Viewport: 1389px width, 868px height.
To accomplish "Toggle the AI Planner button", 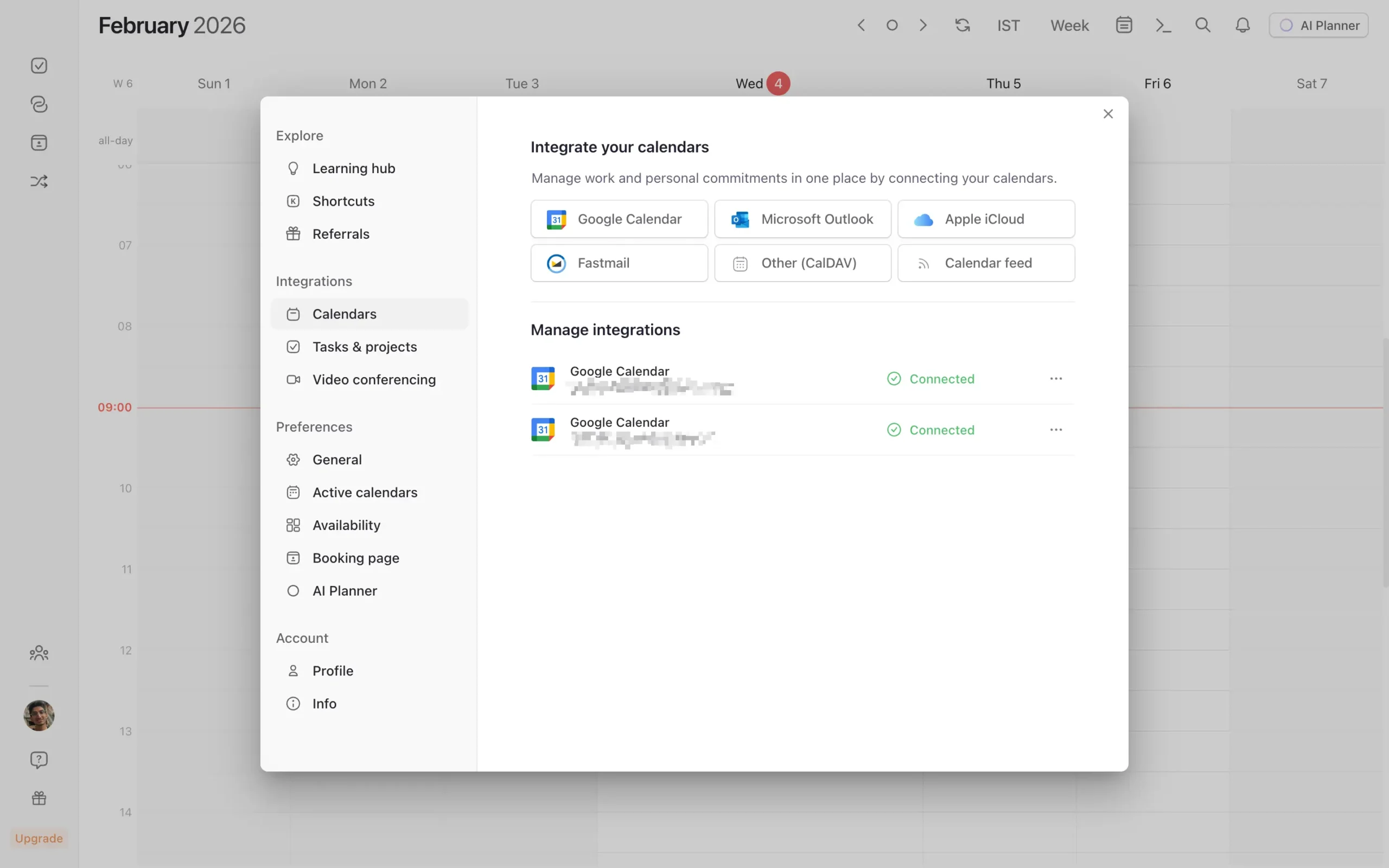I will (1318, 25).
